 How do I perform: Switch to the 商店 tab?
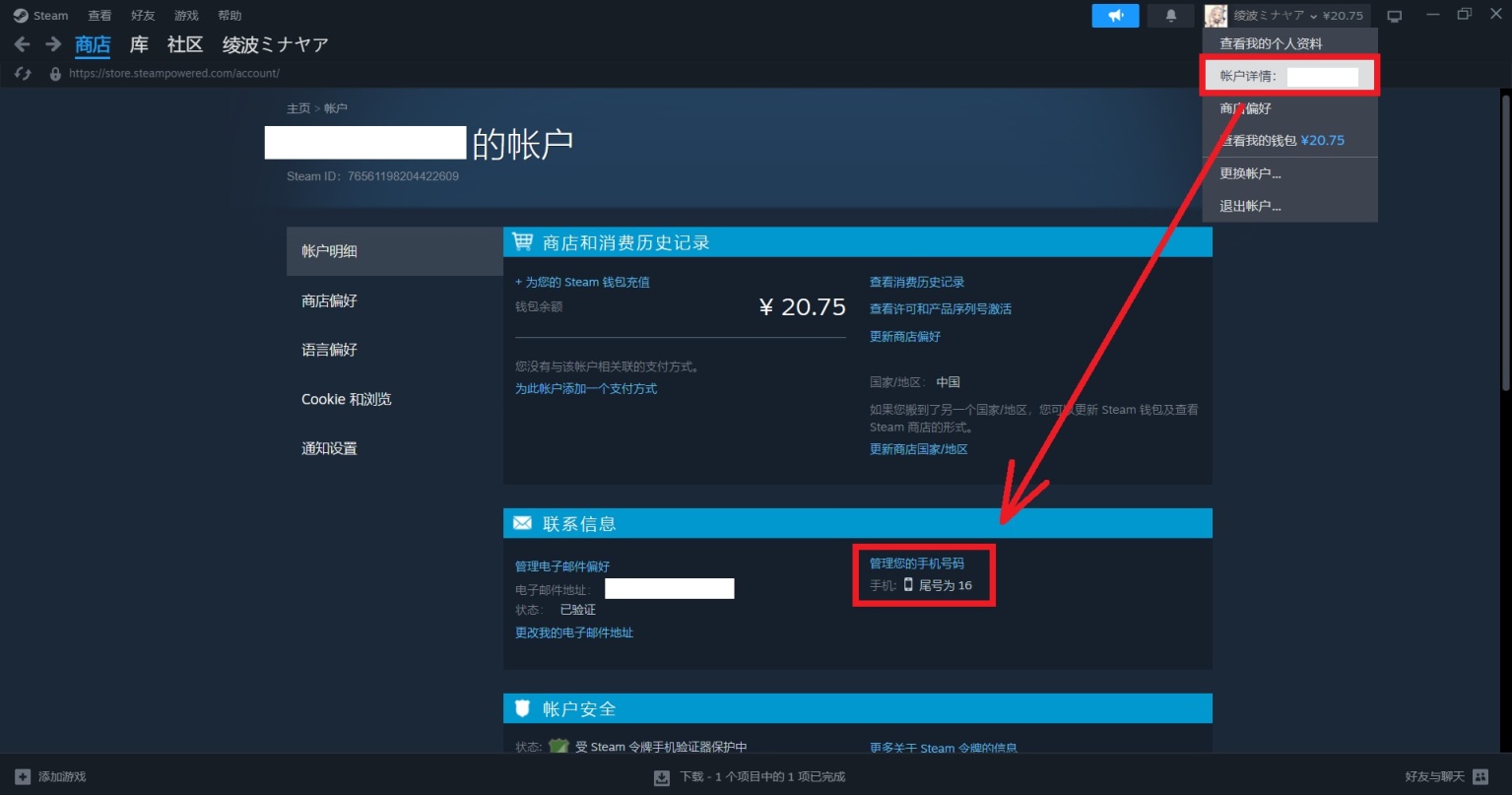(93, 44)
